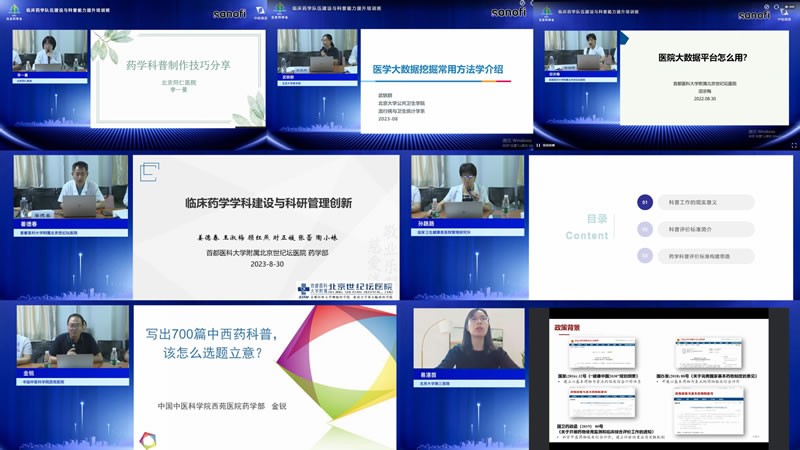Click colorful hexagon logo on 写出700篇 slide

[147, 440]
